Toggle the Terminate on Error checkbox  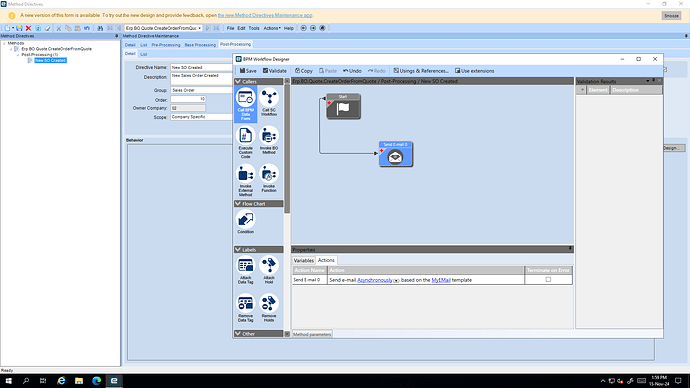(x=548, y=279)
